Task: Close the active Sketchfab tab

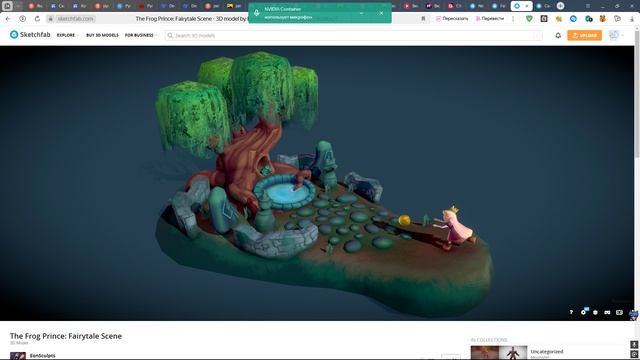Action: [x=527, y=6]
